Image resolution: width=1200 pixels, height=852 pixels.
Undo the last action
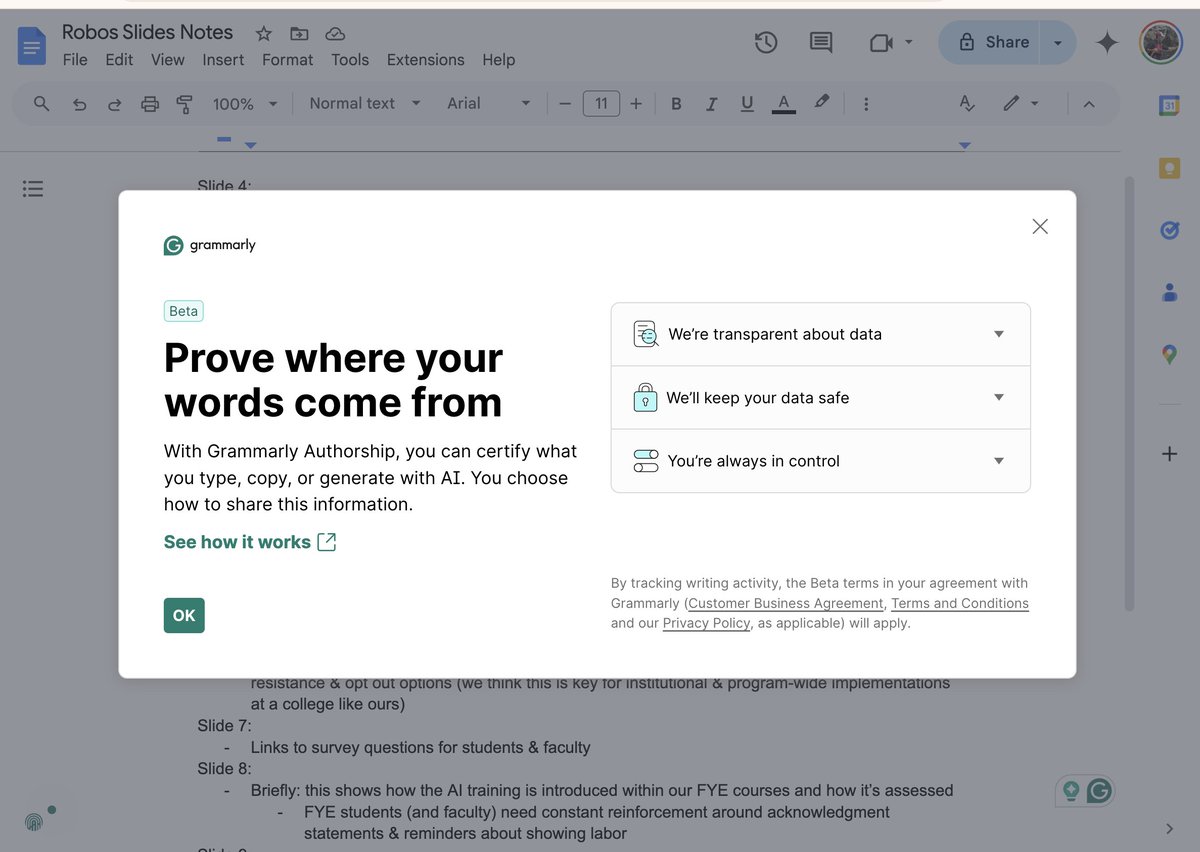(x=80, y=104)
